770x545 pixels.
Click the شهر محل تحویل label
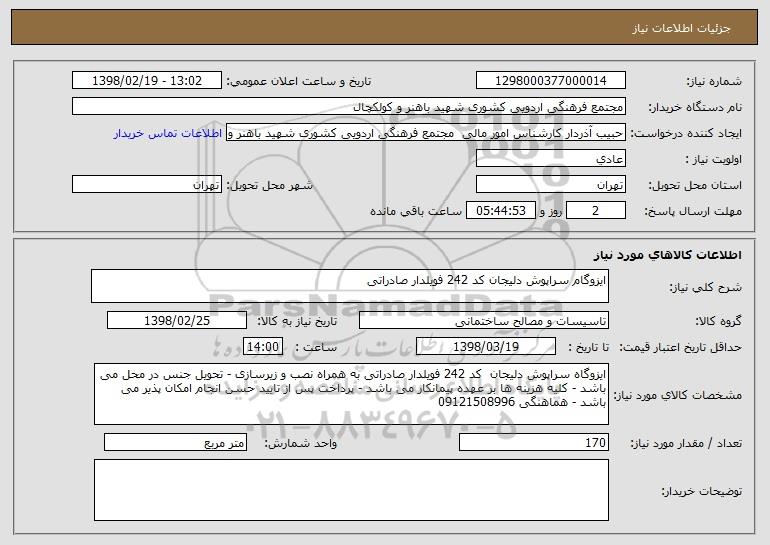(269, 186)
